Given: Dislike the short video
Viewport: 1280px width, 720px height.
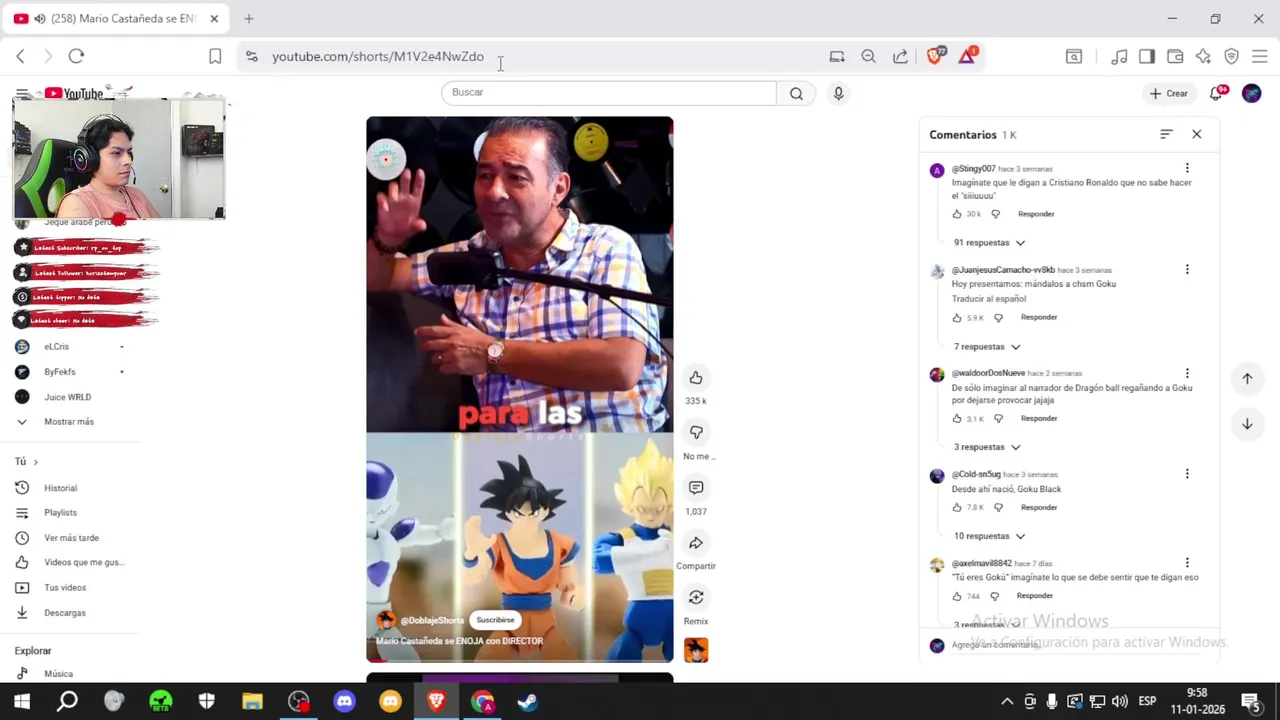Looking at the screenshot, I should pos(696,432).
